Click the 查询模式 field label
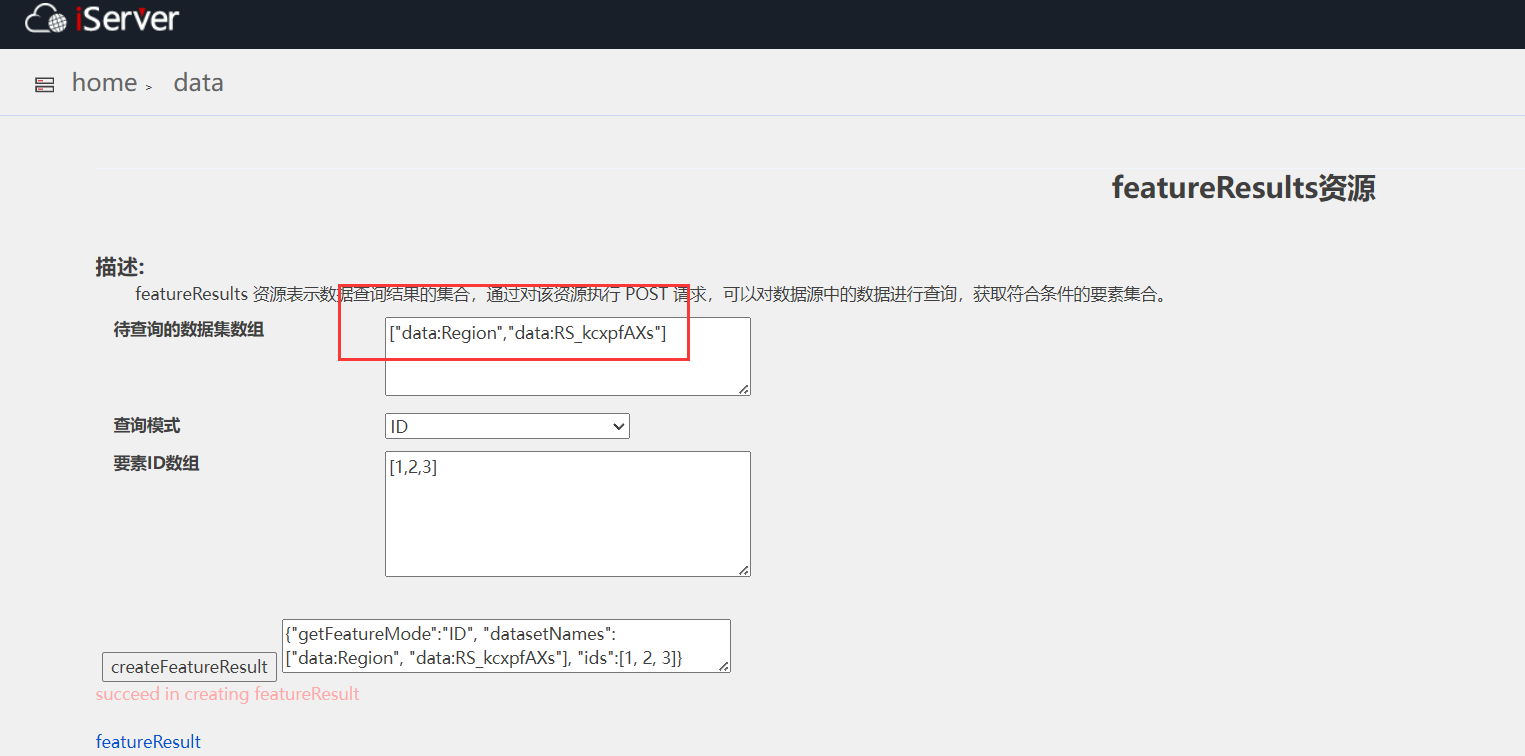1525x756 pixels. [147, 425]
